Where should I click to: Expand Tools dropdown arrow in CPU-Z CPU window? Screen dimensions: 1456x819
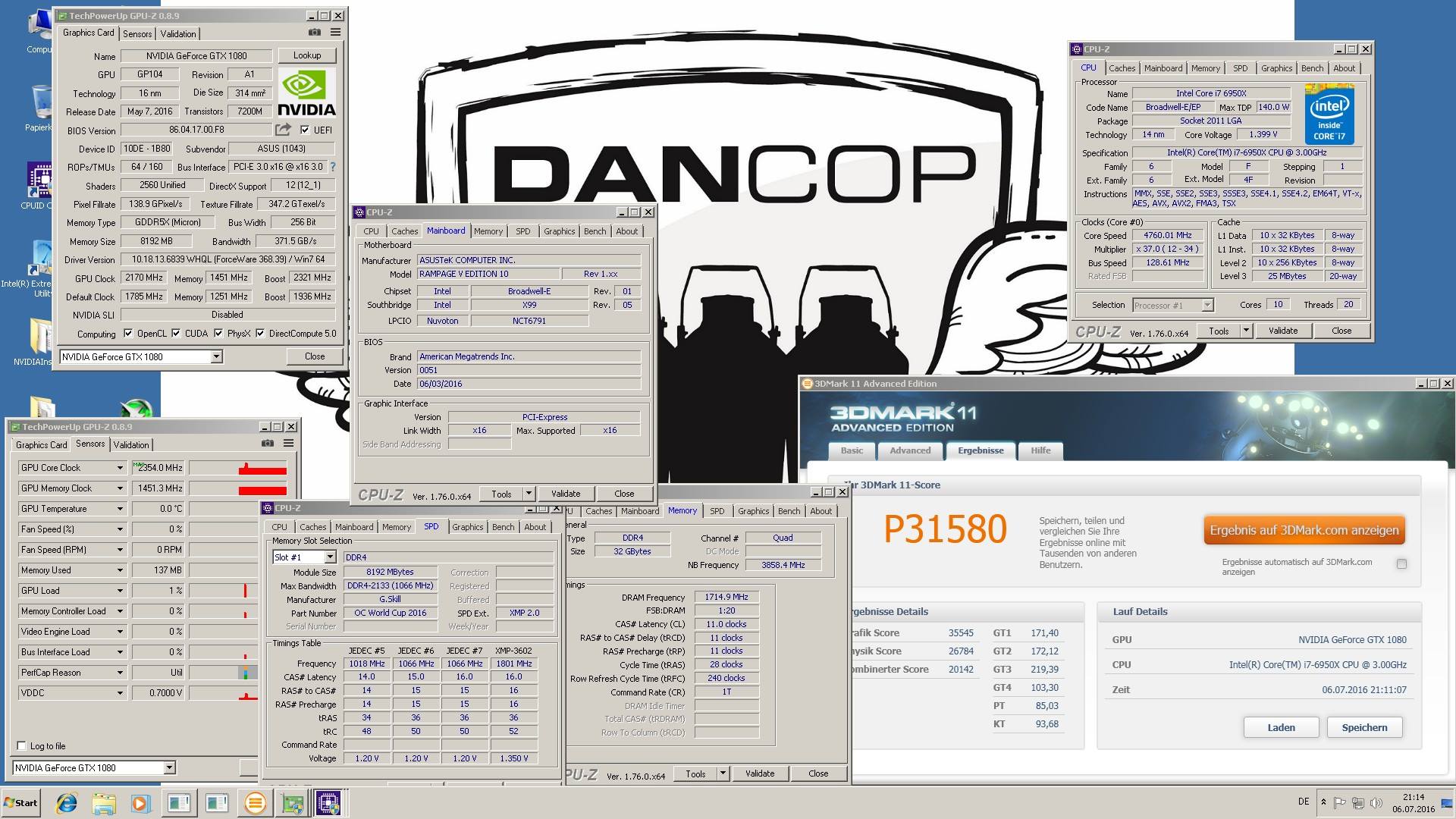coord(1245,331)
